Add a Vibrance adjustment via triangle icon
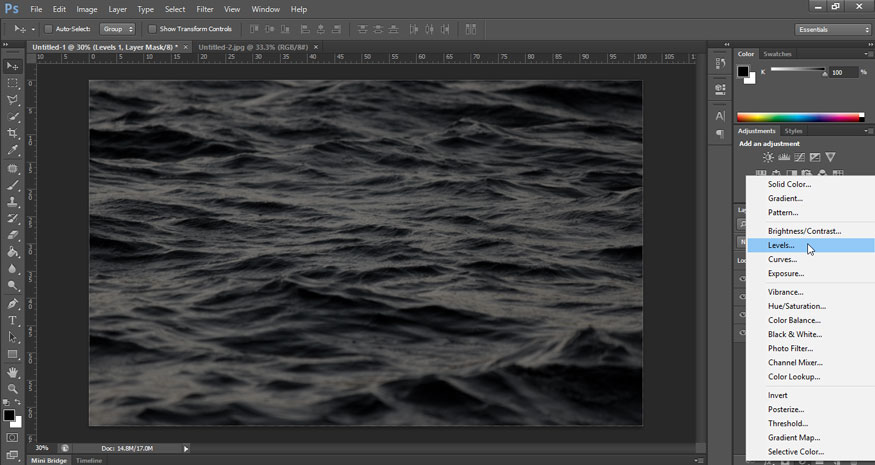 [x=830, y=157]
